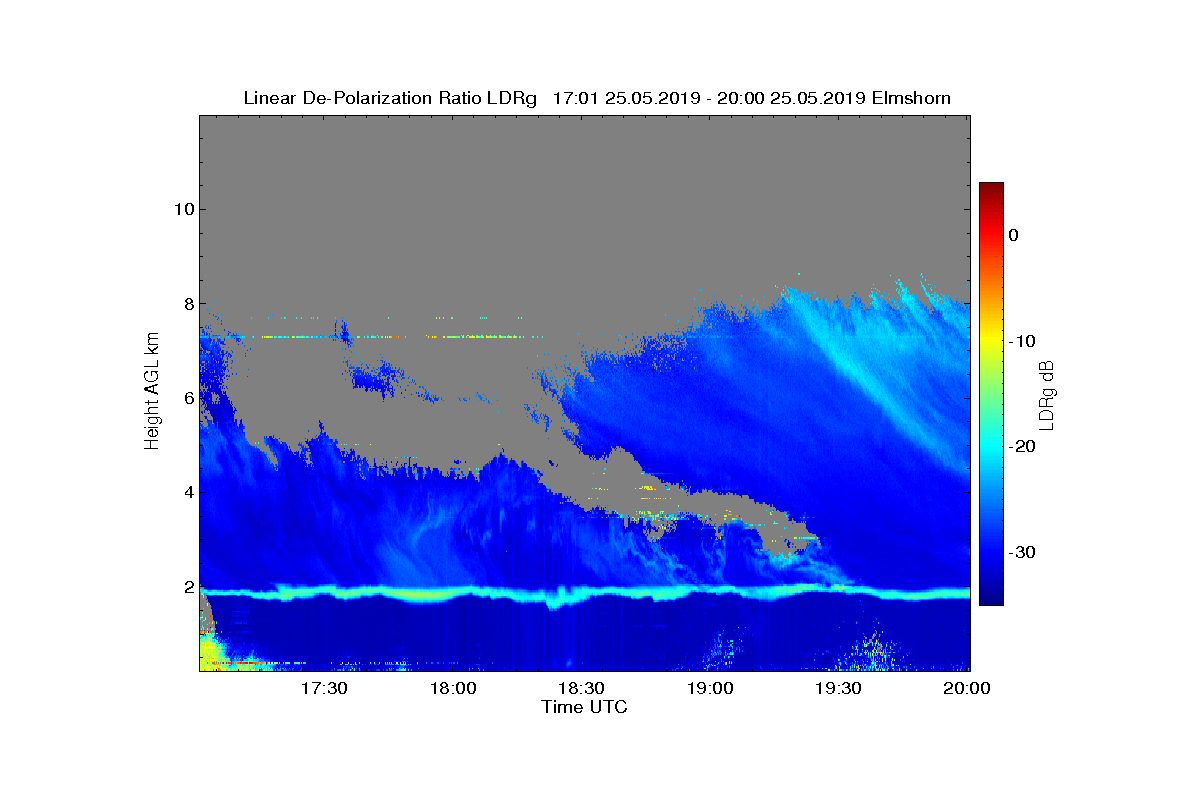Click the 19:00 time axis label
This screenshot has width=1200, height=800.
(710, 689)
